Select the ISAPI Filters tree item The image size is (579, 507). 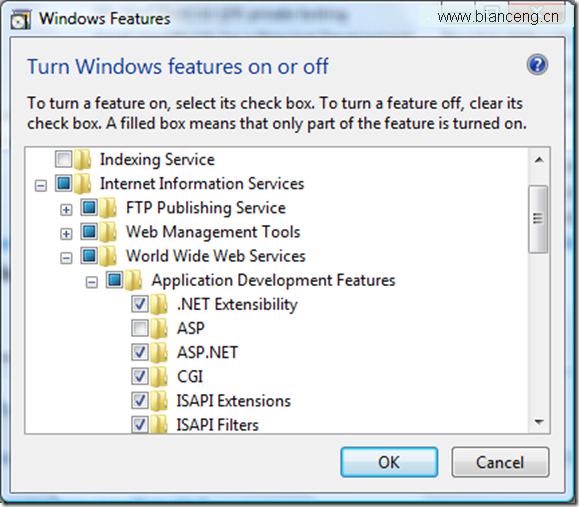217,425
